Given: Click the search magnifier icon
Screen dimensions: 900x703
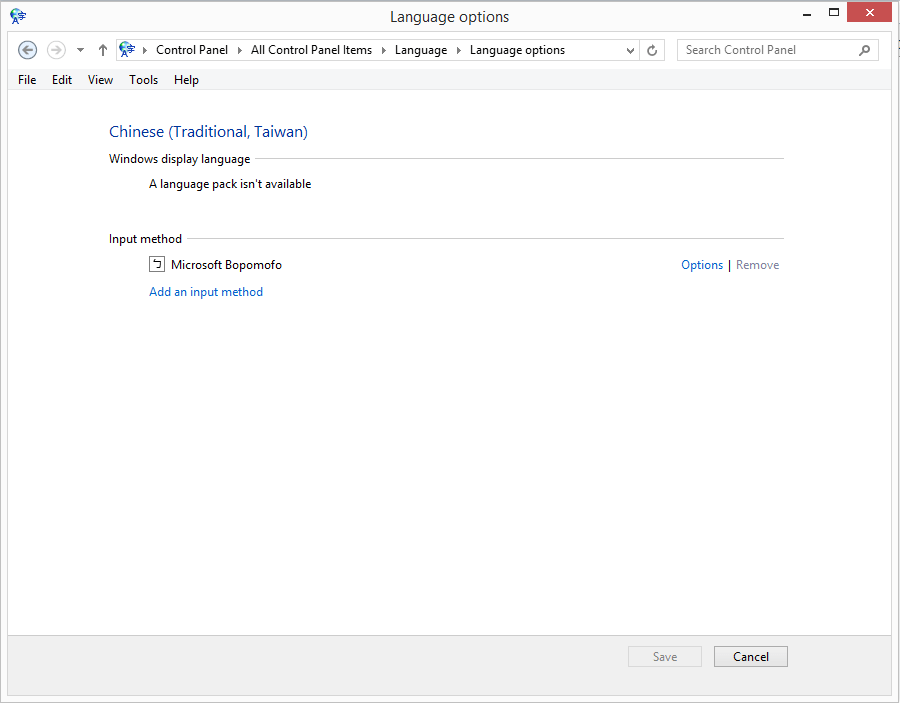Looking at the screenshot, I should [864, 51].
